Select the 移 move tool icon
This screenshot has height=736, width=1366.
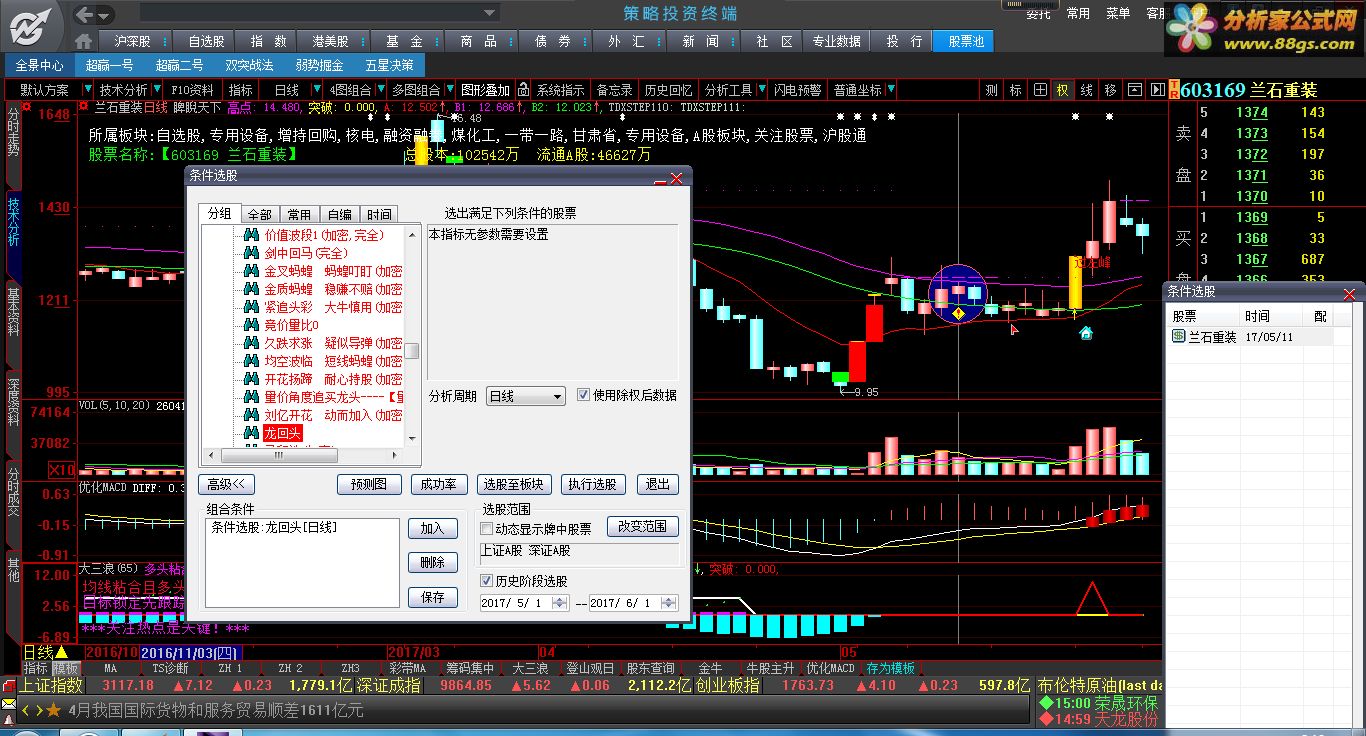pyautogui.click(x=1110, y=90)
